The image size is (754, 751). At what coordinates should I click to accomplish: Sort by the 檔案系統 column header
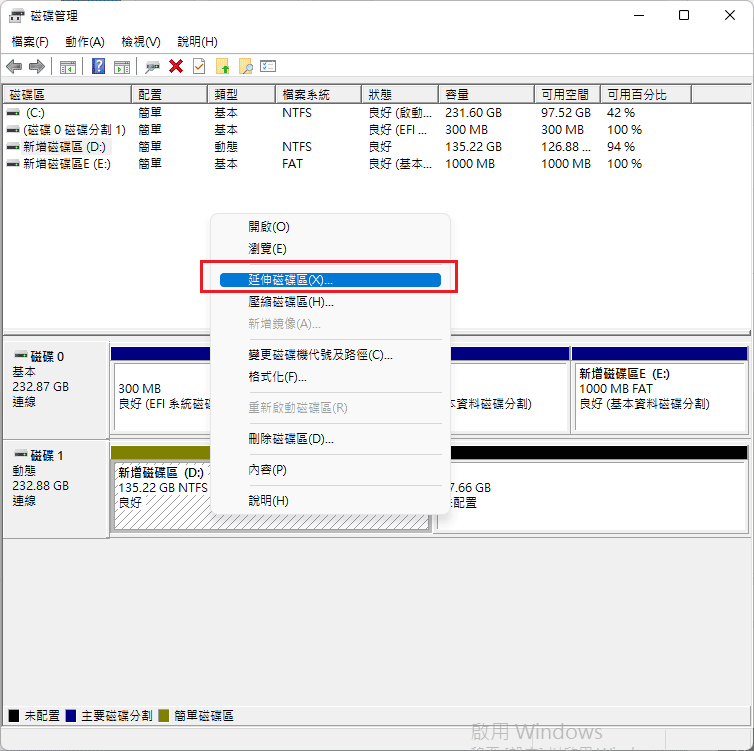pos(319,94)
